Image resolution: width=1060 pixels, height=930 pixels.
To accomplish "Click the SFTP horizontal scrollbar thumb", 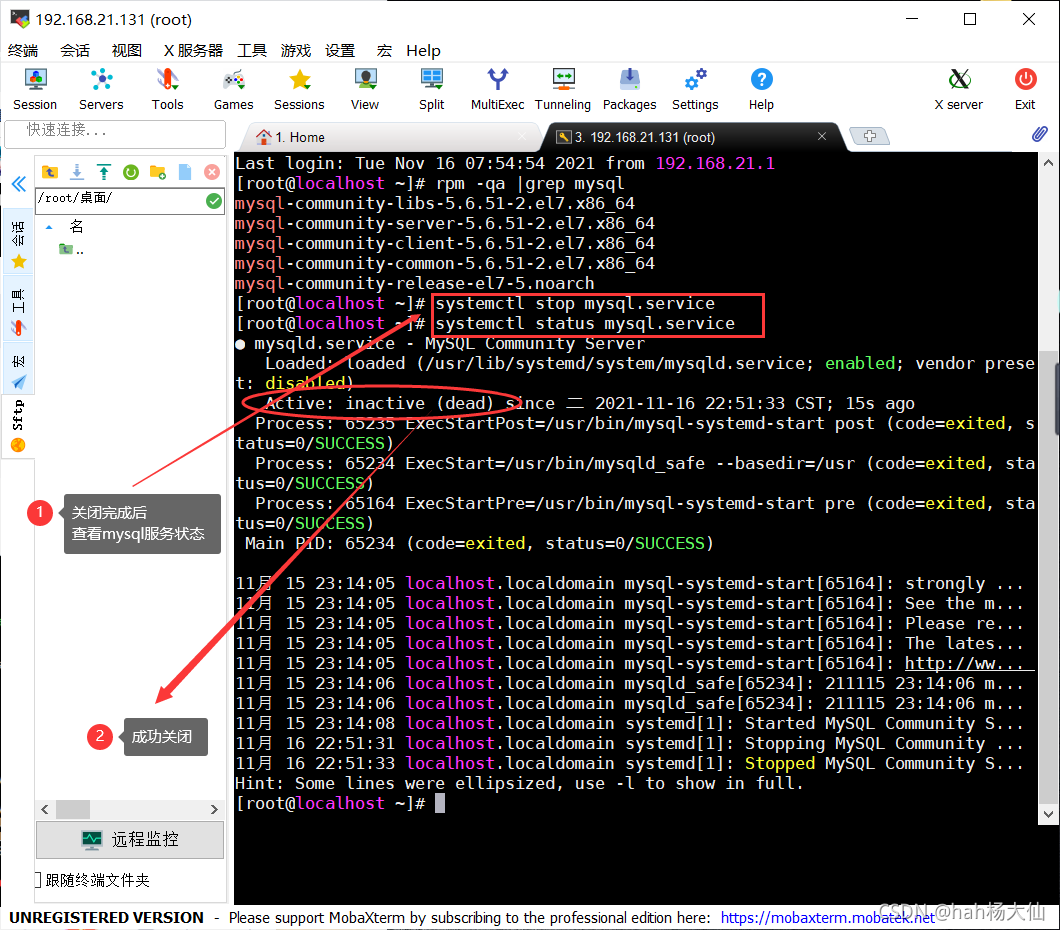I will [x=72, y=809].
